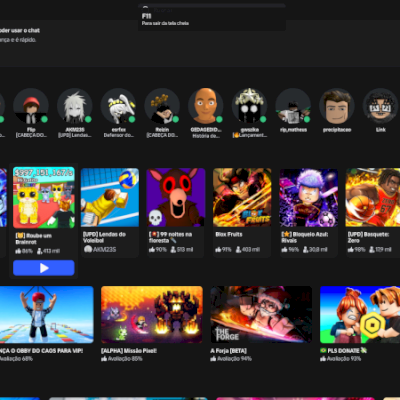Click the blue play button under Roube um Brainrot
The image size is (400, 400).
click(x=44, y=268)
